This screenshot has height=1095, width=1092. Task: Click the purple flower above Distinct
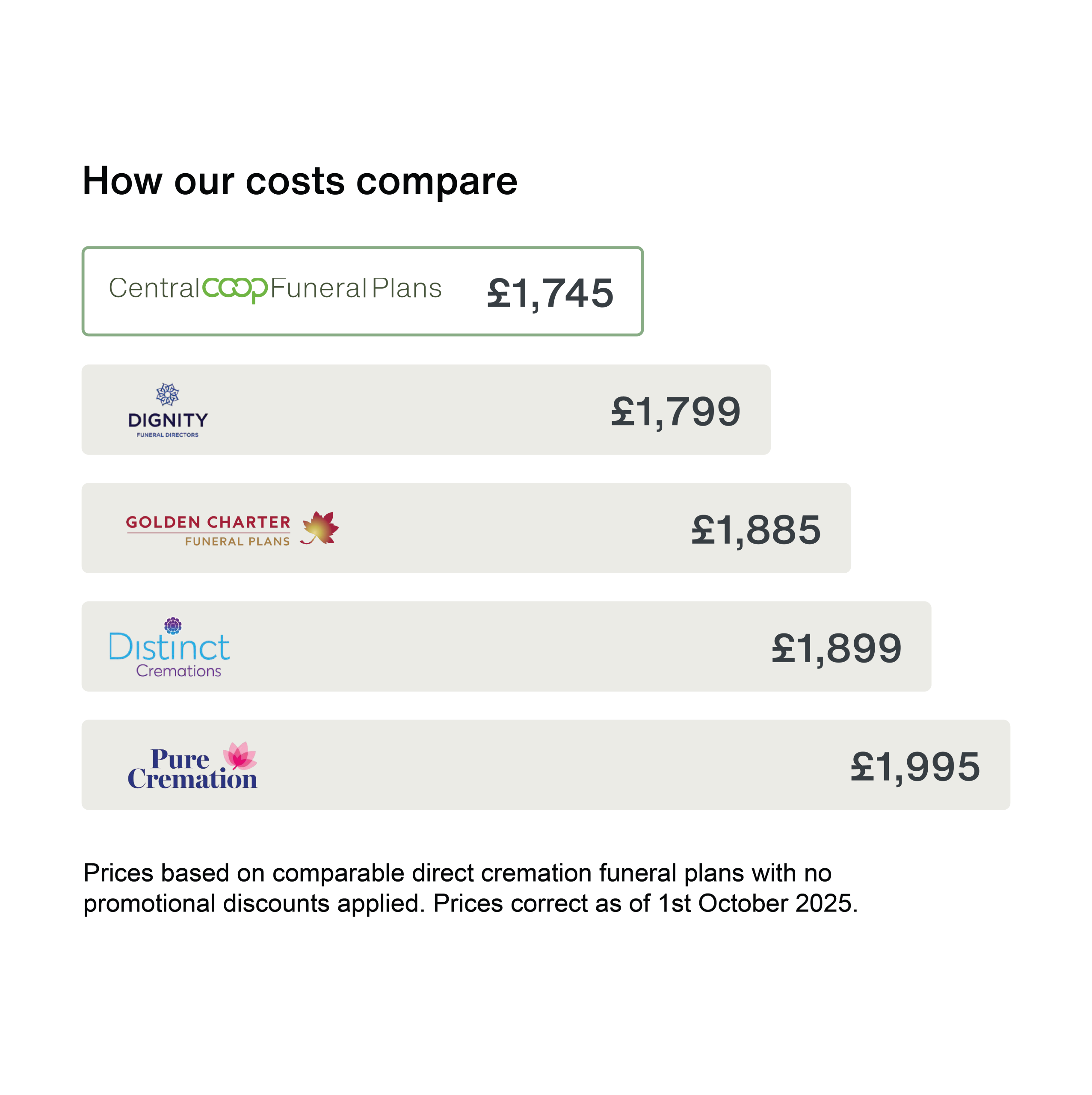pyautogui.click(x=173, y=626)
